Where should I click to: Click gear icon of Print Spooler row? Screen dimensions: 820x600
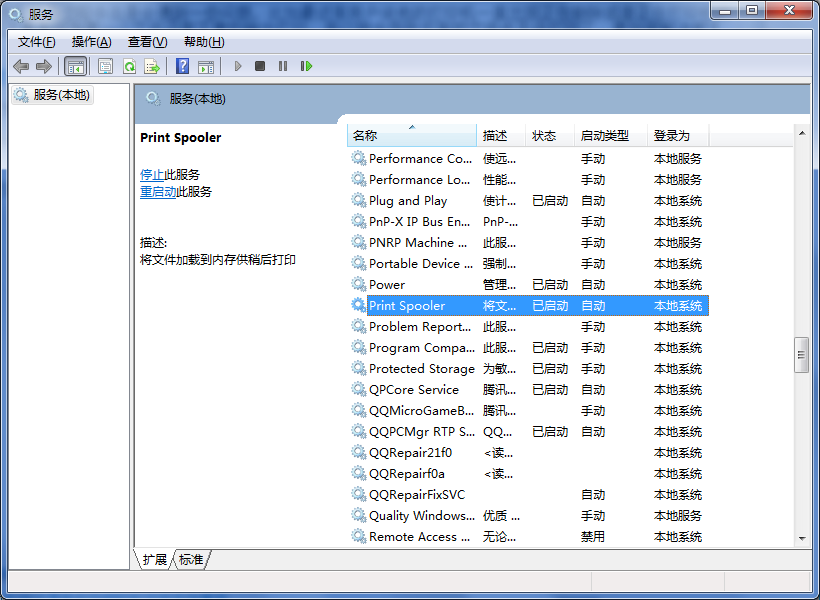(358, 305)
